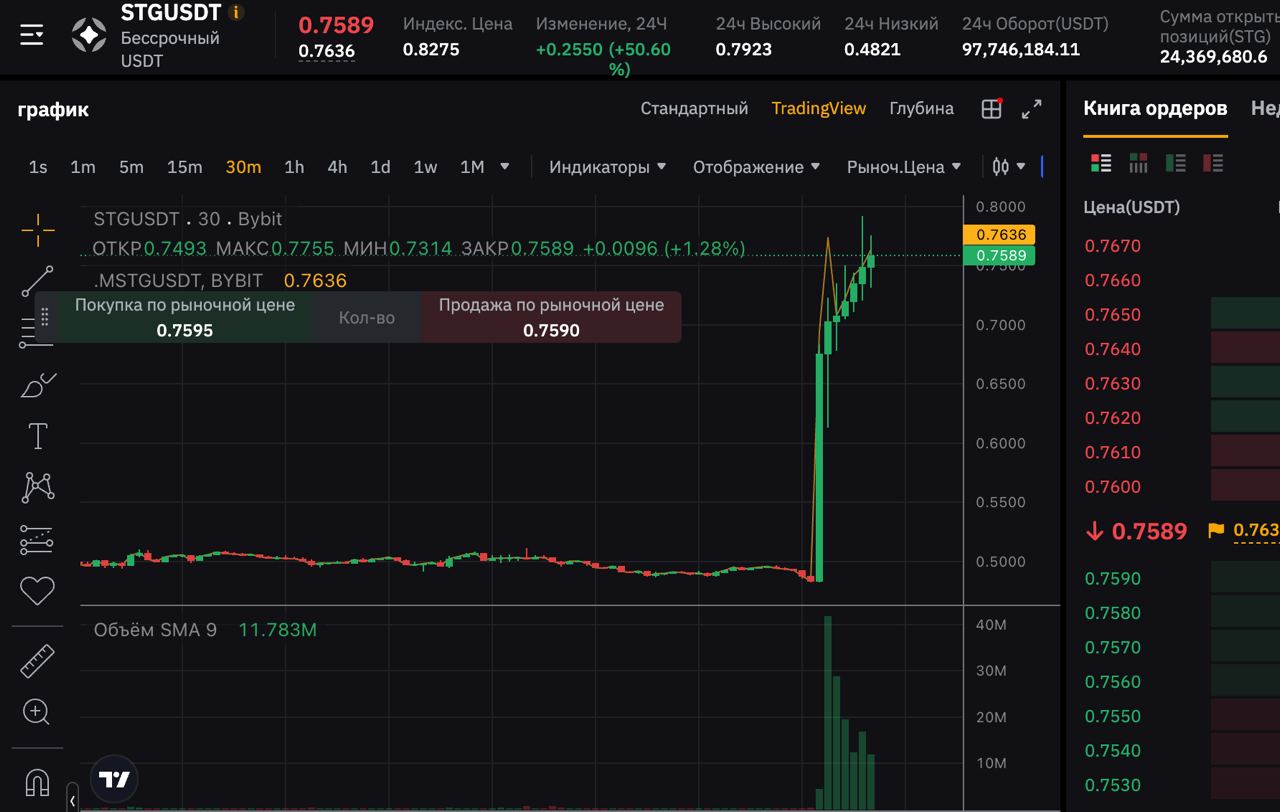This screenshot has height=812, width=1280.
Task: Set the chart interval to 4h
Action: 337,167
